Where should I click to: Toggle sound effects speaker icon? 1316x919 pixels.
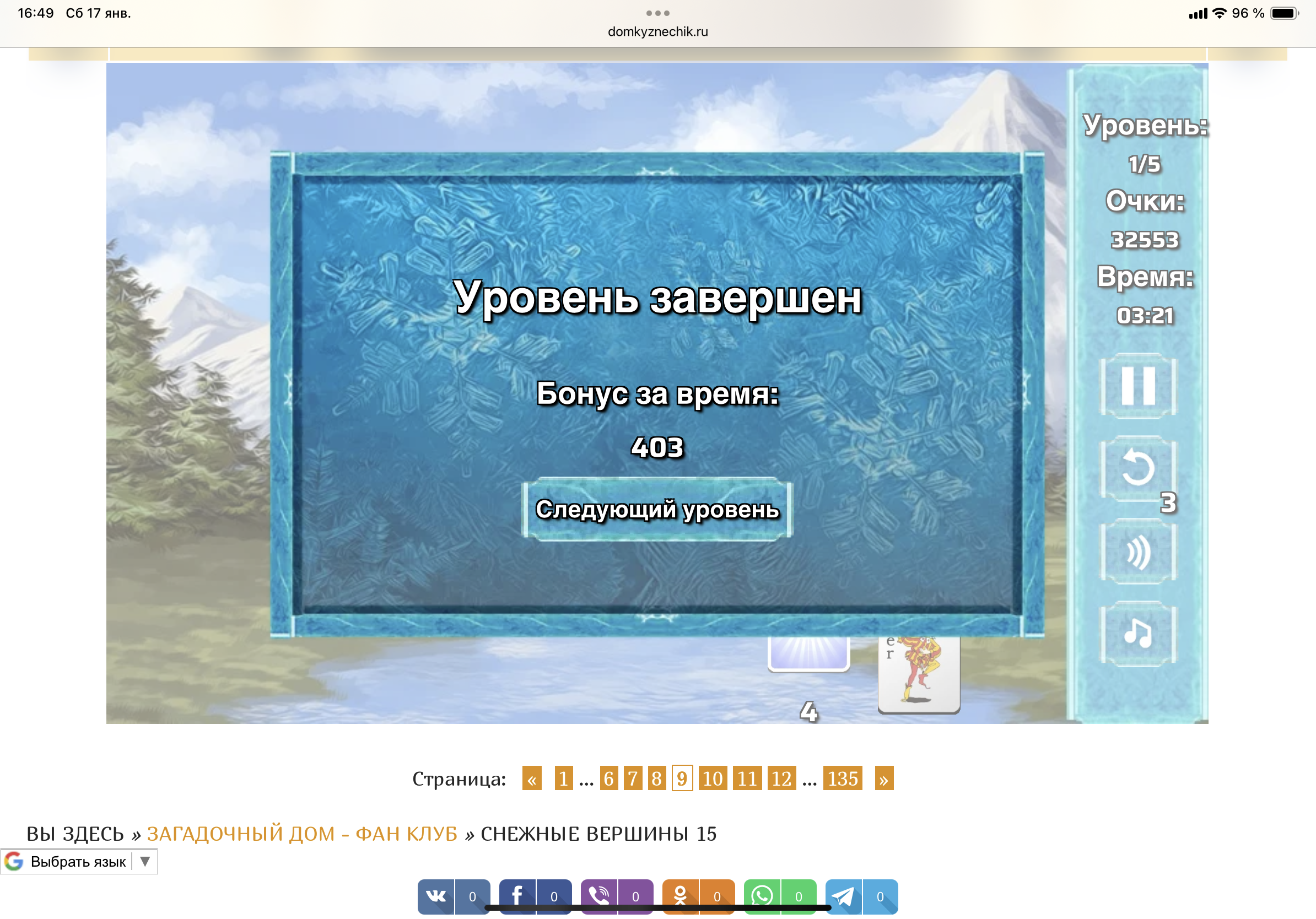click(1138, 551)
